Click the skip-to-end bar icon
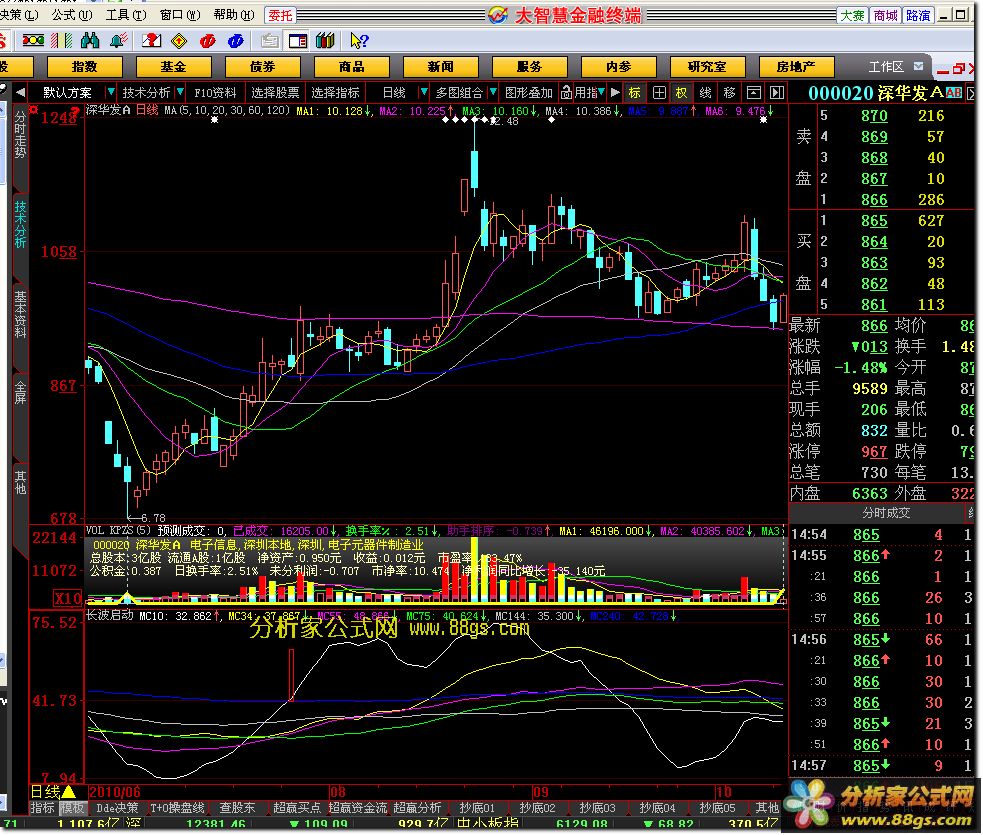 777,93
